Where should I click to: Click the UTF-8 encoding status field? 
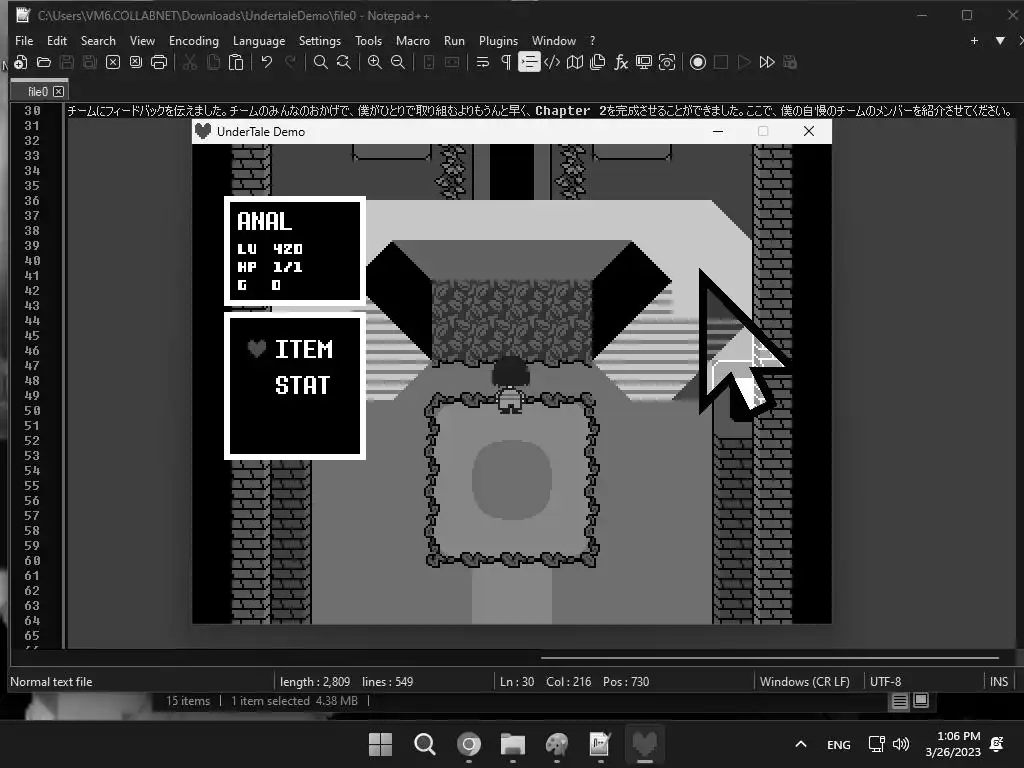pos(886,682)
